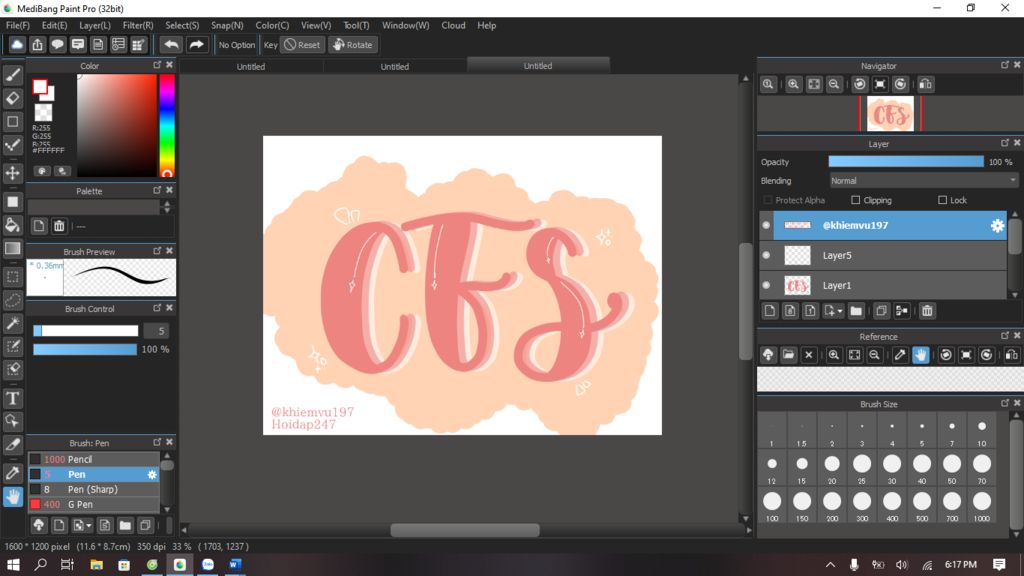Open settings gear for @khiemvu197 layer
The width and height of the screenshot is (1024, 576).
coord(997,226)
